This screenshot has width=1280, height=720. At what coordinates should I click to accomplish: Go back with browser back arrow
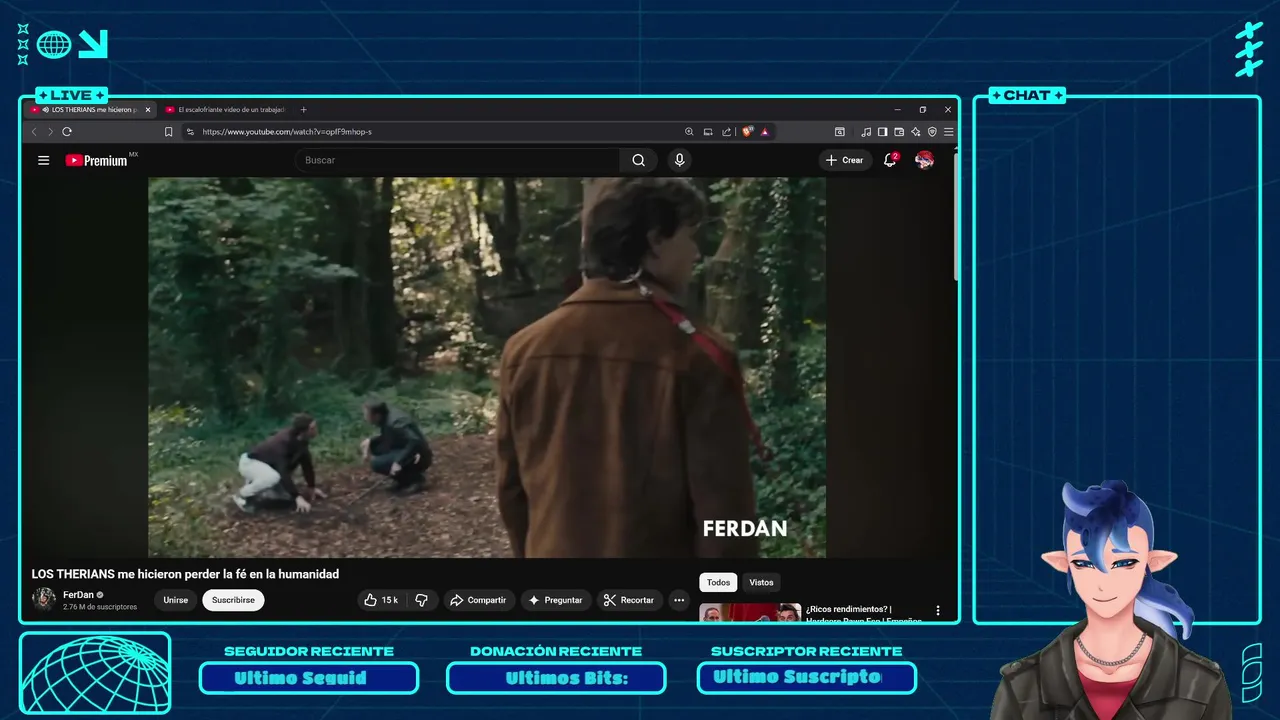[34, 131]
